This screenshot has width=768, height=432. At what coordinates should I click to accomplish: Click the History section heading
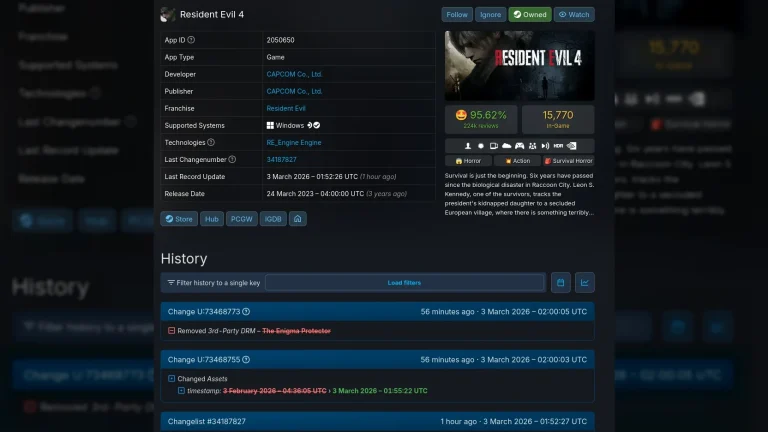click(x=184, y=259)
